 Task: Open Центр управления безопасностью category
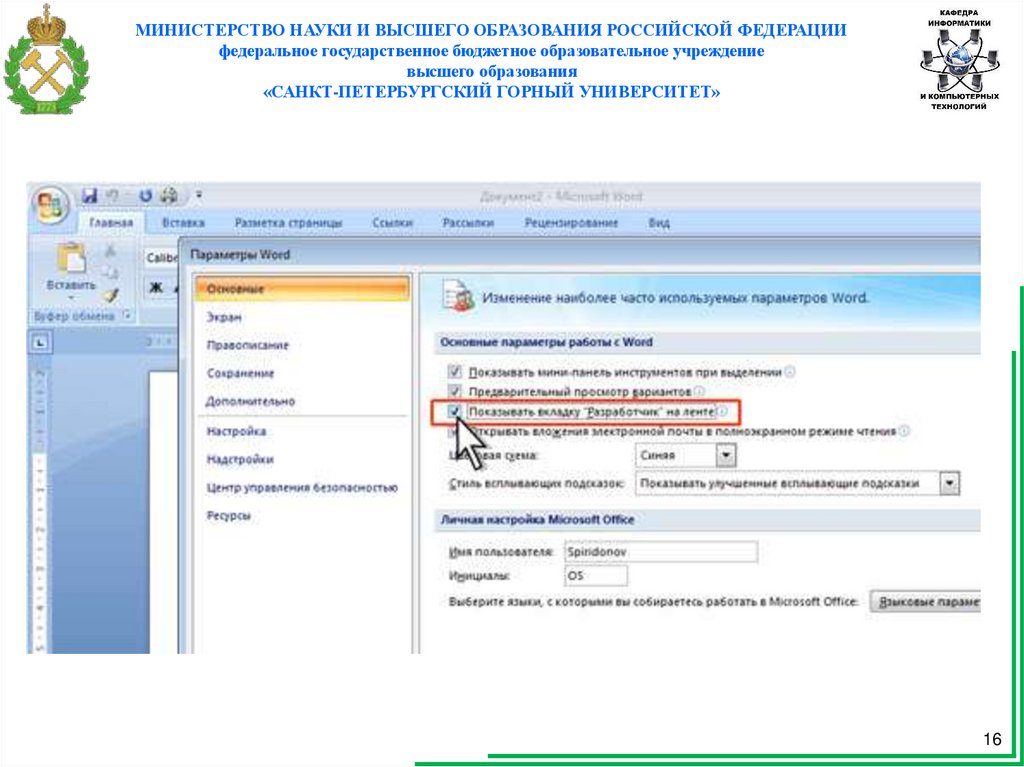coord(302,487)
